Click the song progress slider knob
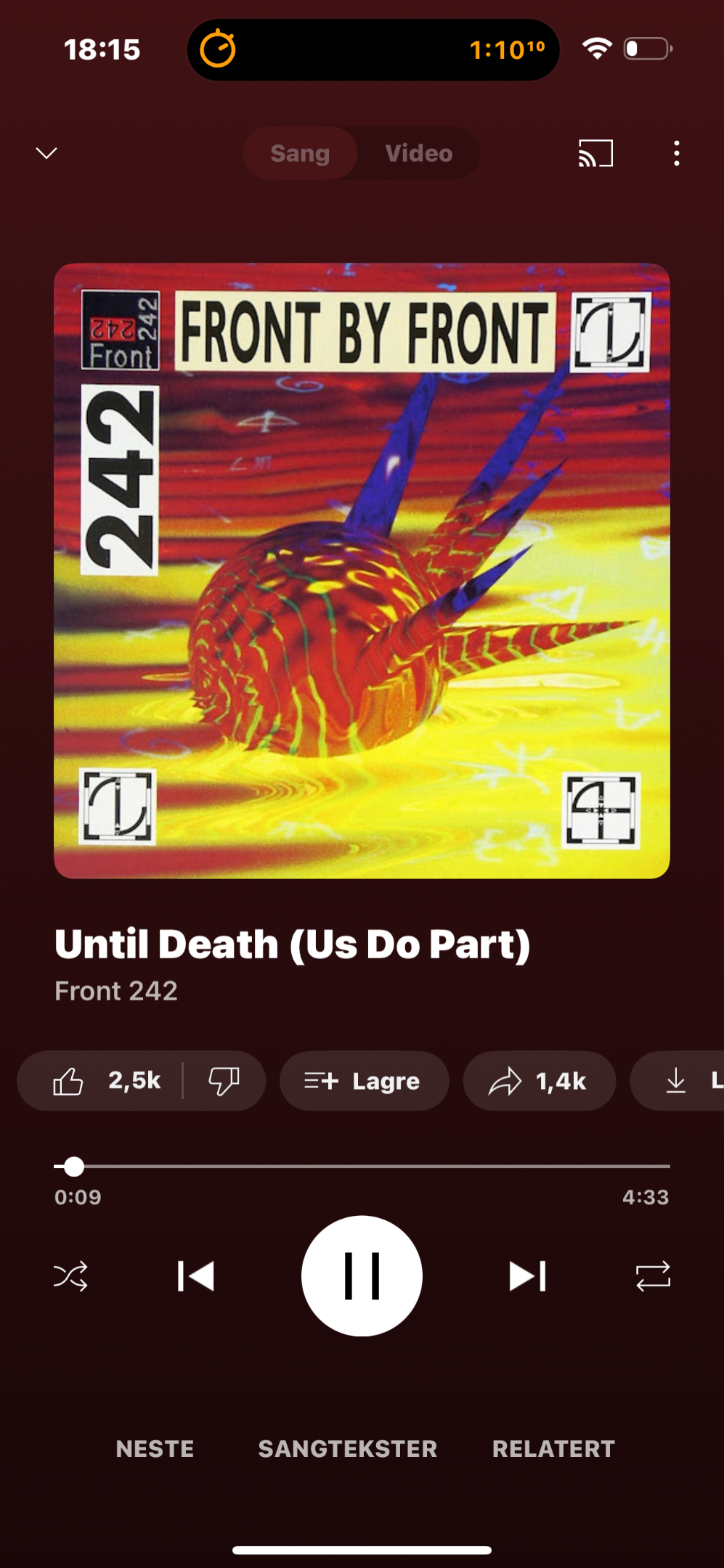724x1568 pixels. tap(73, 1167)
